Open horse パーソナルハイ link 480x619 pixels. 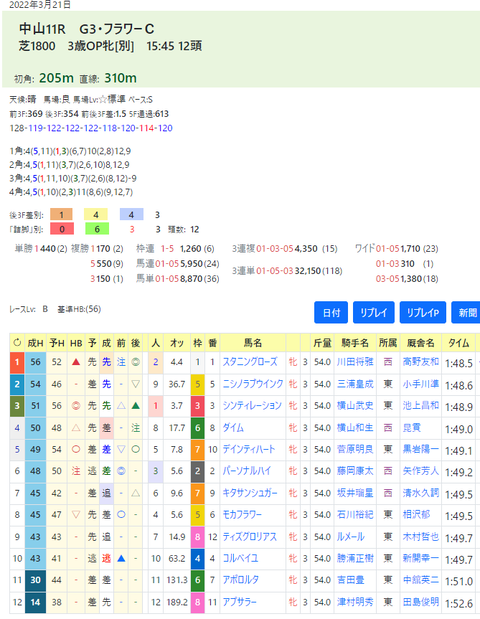[x=247, y=471]
